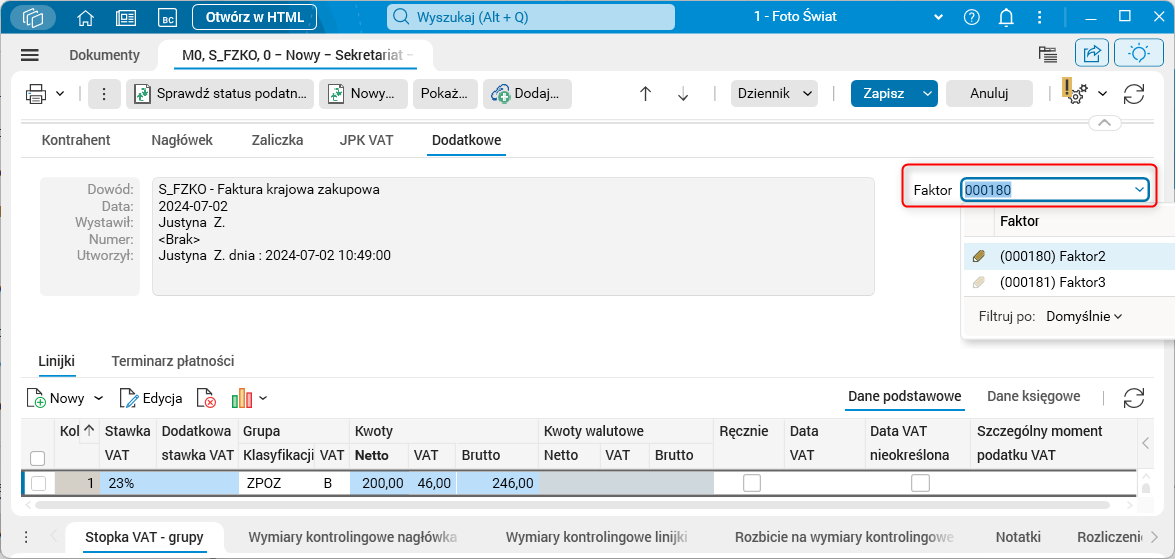Expand the bar chart dropdown arrow
1175x559 pixels.
pos(263,398)
